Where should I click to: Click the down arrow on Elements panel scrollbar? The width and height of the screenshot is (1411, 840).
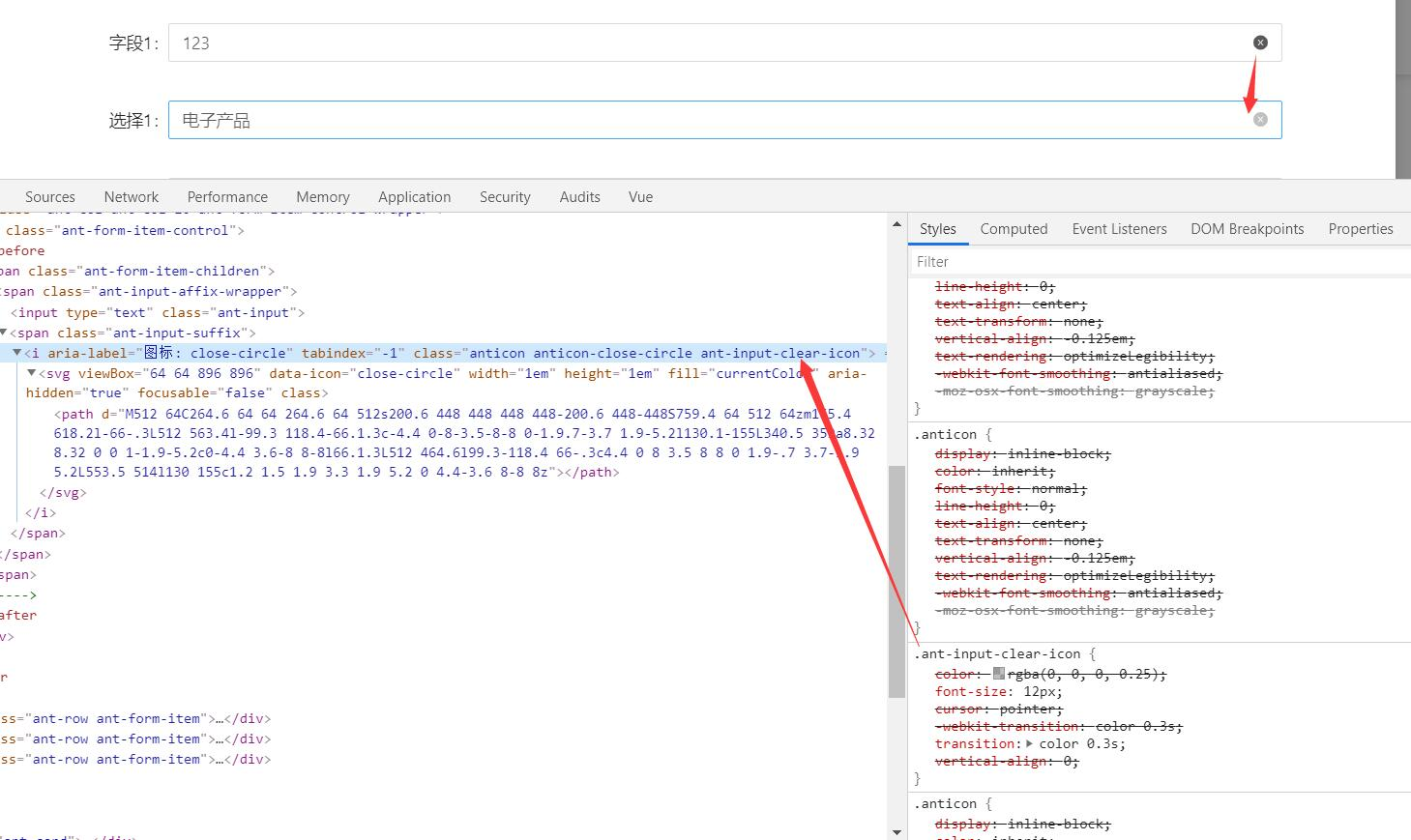pyautogui.click(x=896, y=831)
